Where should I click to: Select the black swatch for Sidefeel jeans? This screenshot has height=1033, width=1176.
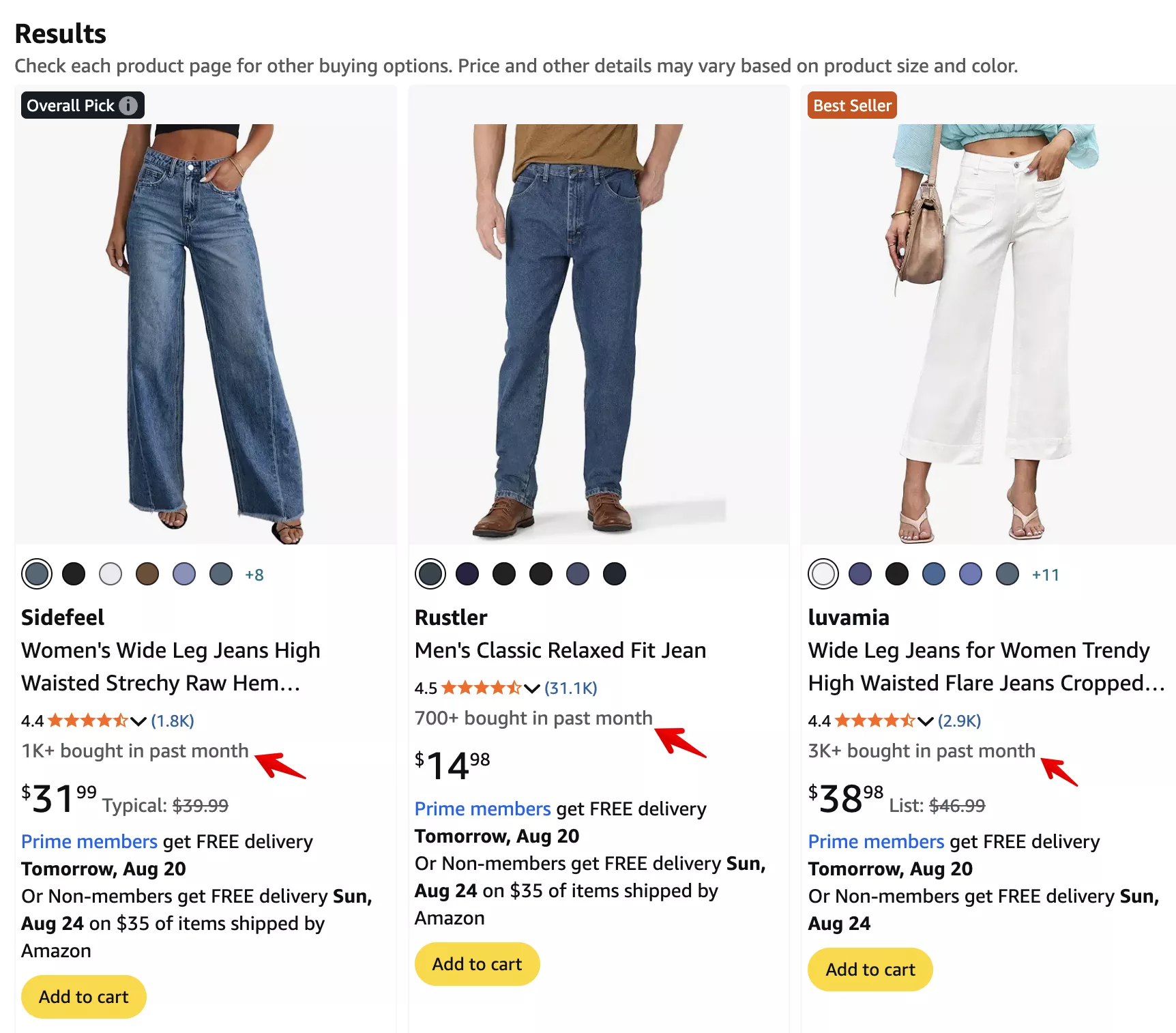tap(74, 574)
